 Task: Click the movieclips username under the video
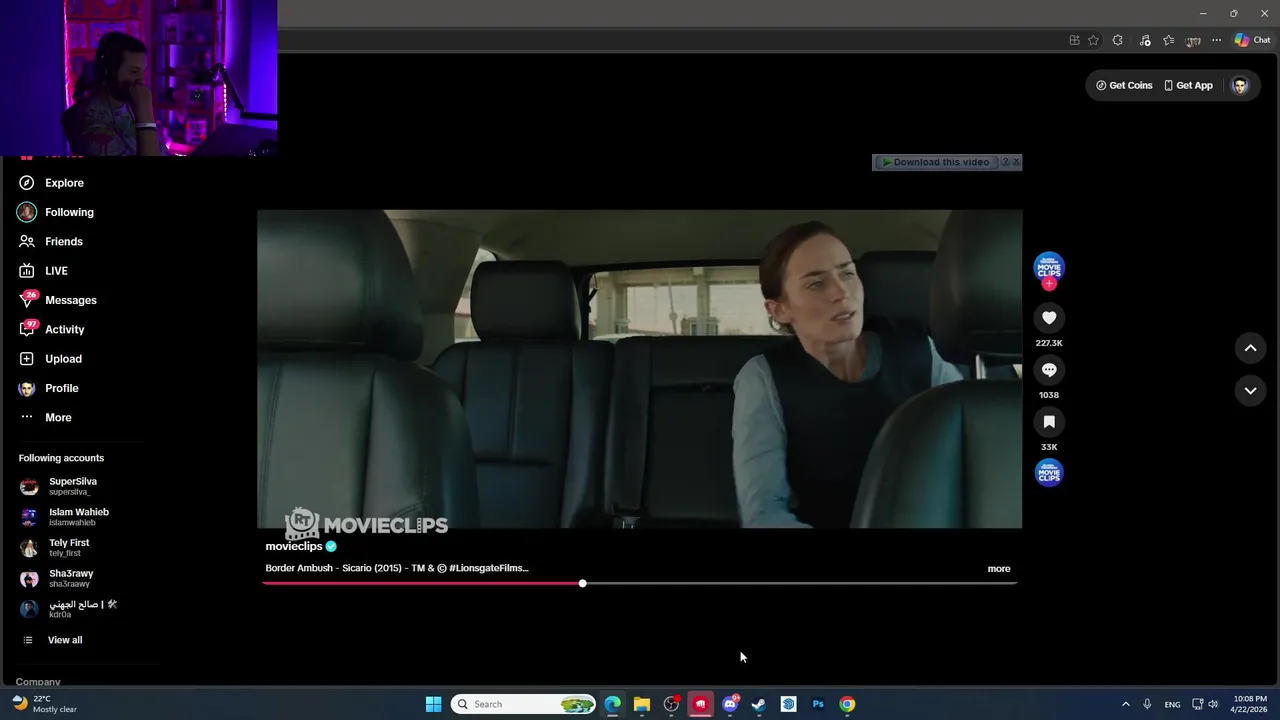(294, 546)
